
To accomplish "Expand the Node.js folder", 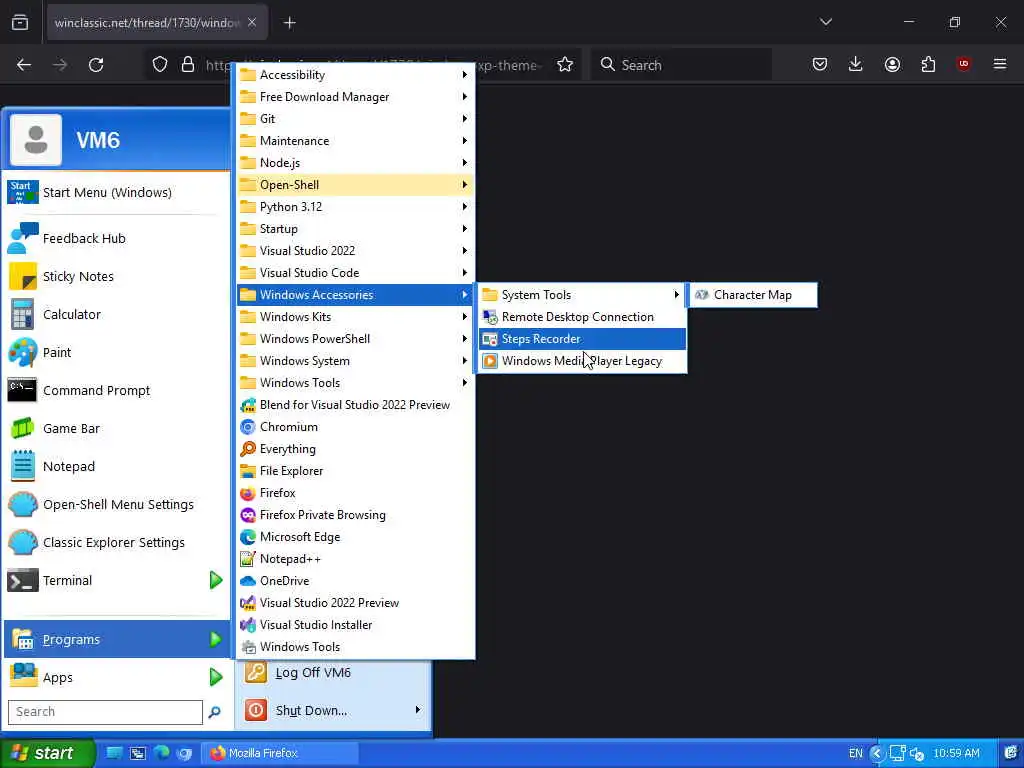I will point(355,163).
